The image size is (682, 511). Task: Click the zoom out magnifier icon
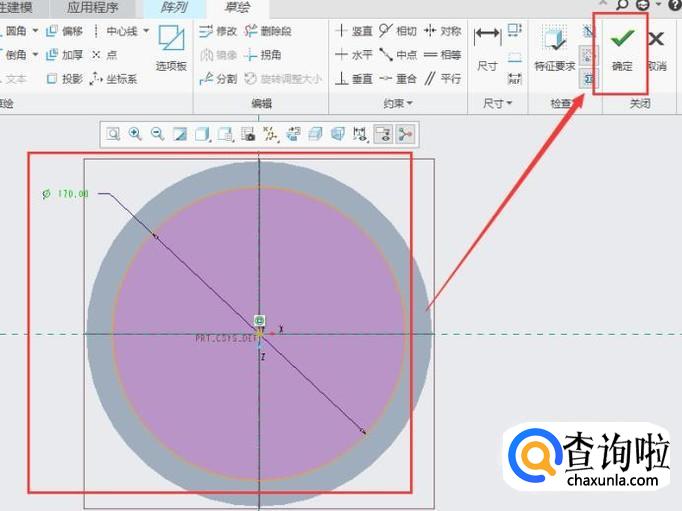[157, 134]
